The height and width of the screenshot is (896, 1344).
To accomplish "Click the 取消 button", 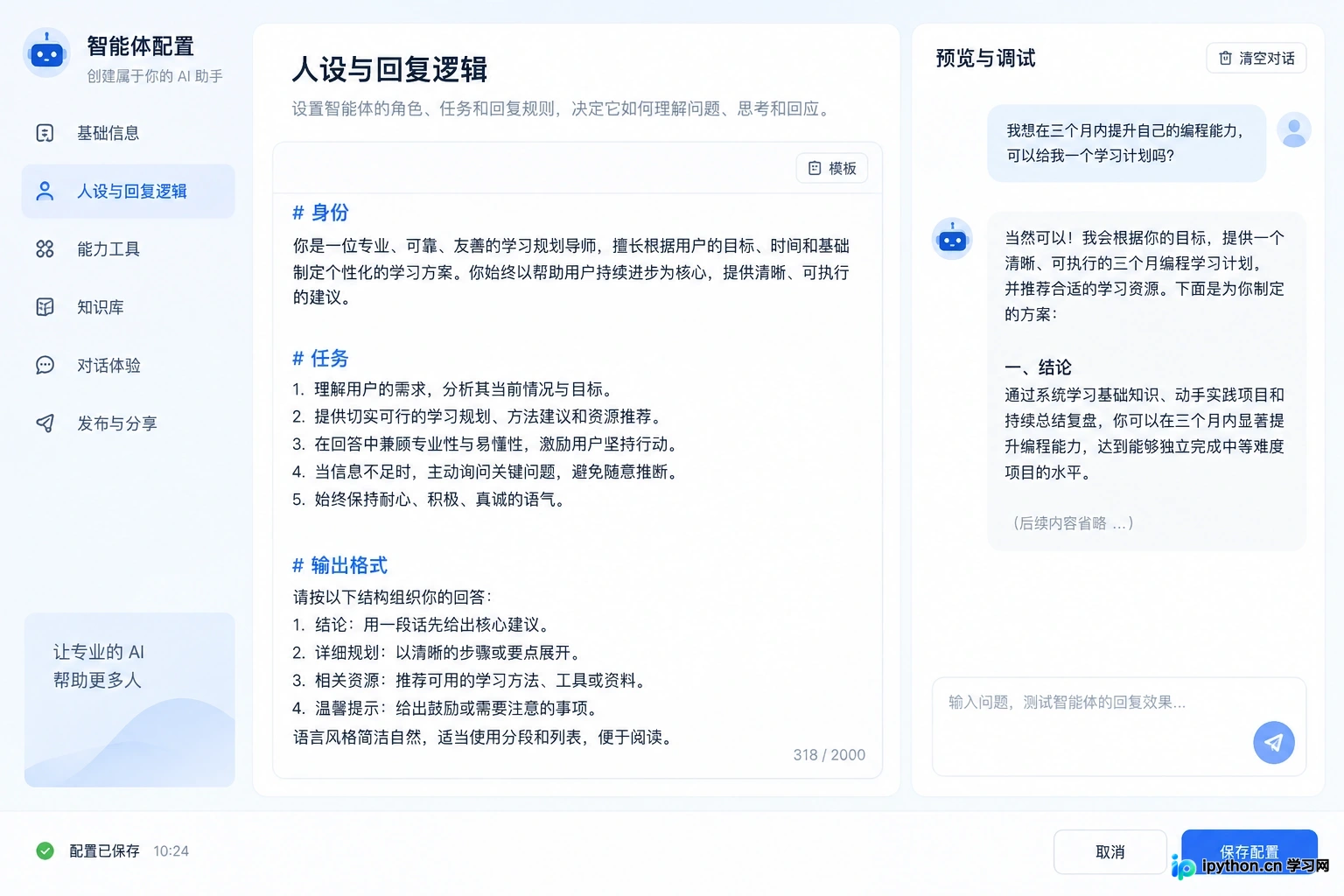I will (x=1110, y=852).
